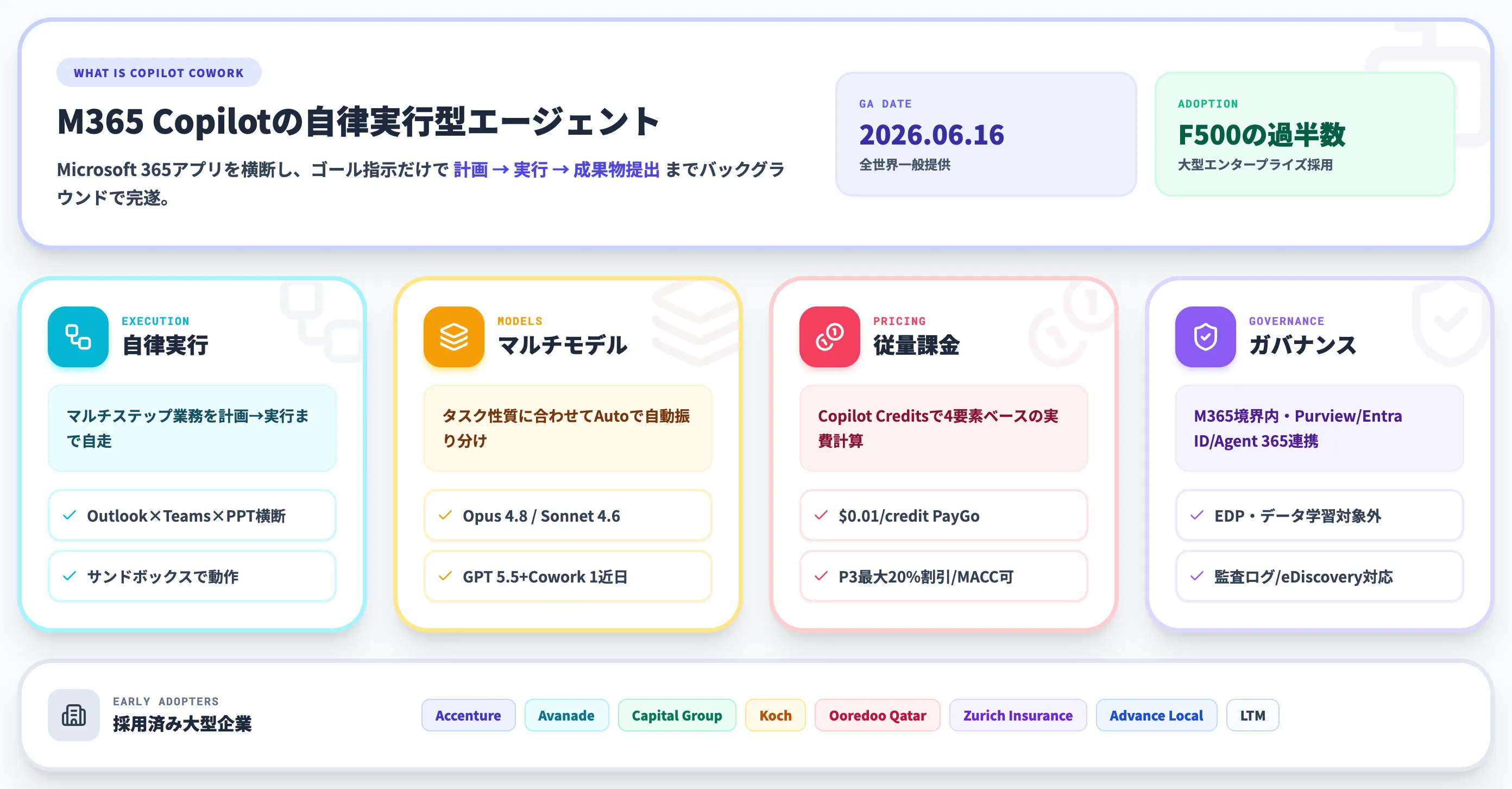Click checkmark beside 監査ログ/eDiscovery対応
1512x789 pixels.
[1197, 577]
